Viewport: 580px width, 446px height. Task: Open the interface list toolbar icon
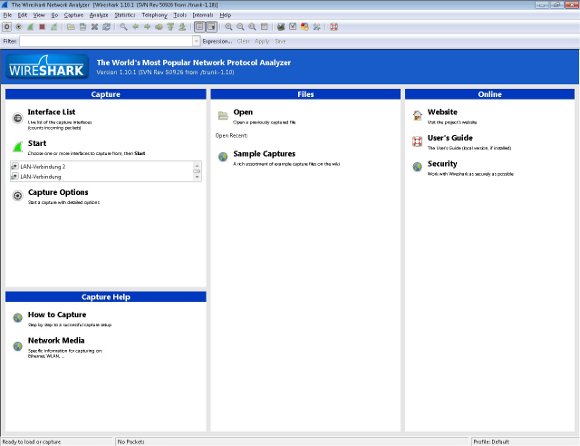[7, 27]
